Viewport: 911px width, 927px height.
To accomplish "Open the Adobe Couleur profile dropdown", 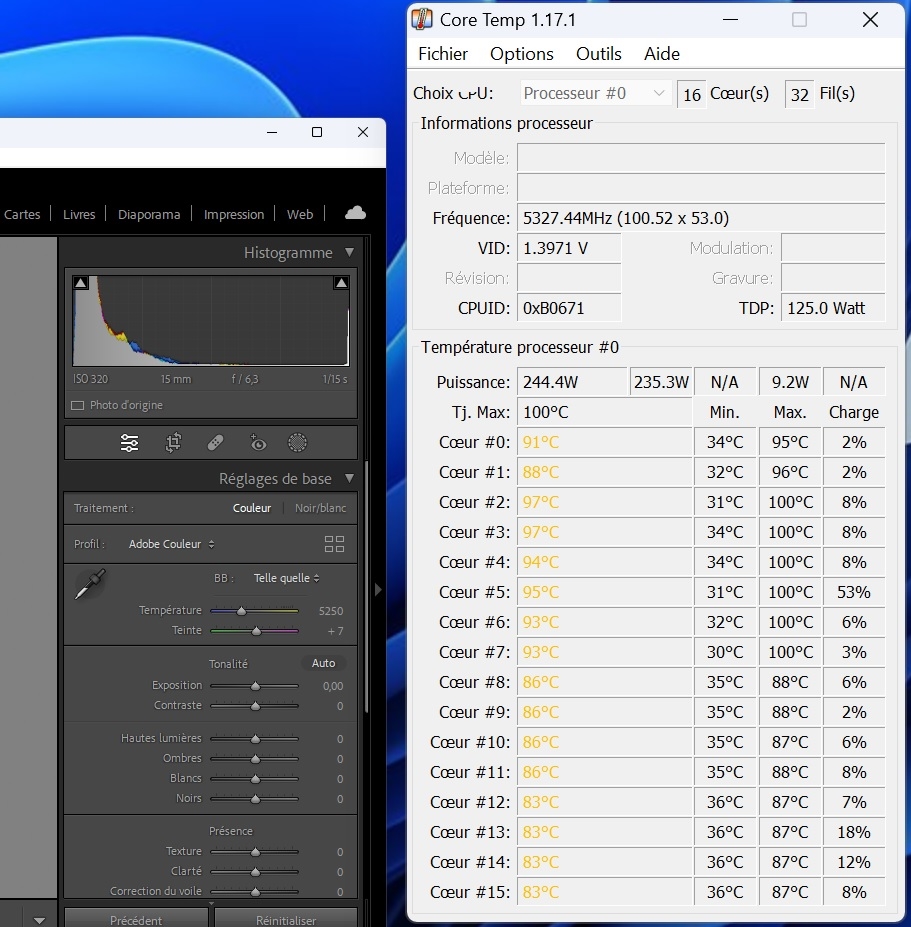I will point(171,544).
